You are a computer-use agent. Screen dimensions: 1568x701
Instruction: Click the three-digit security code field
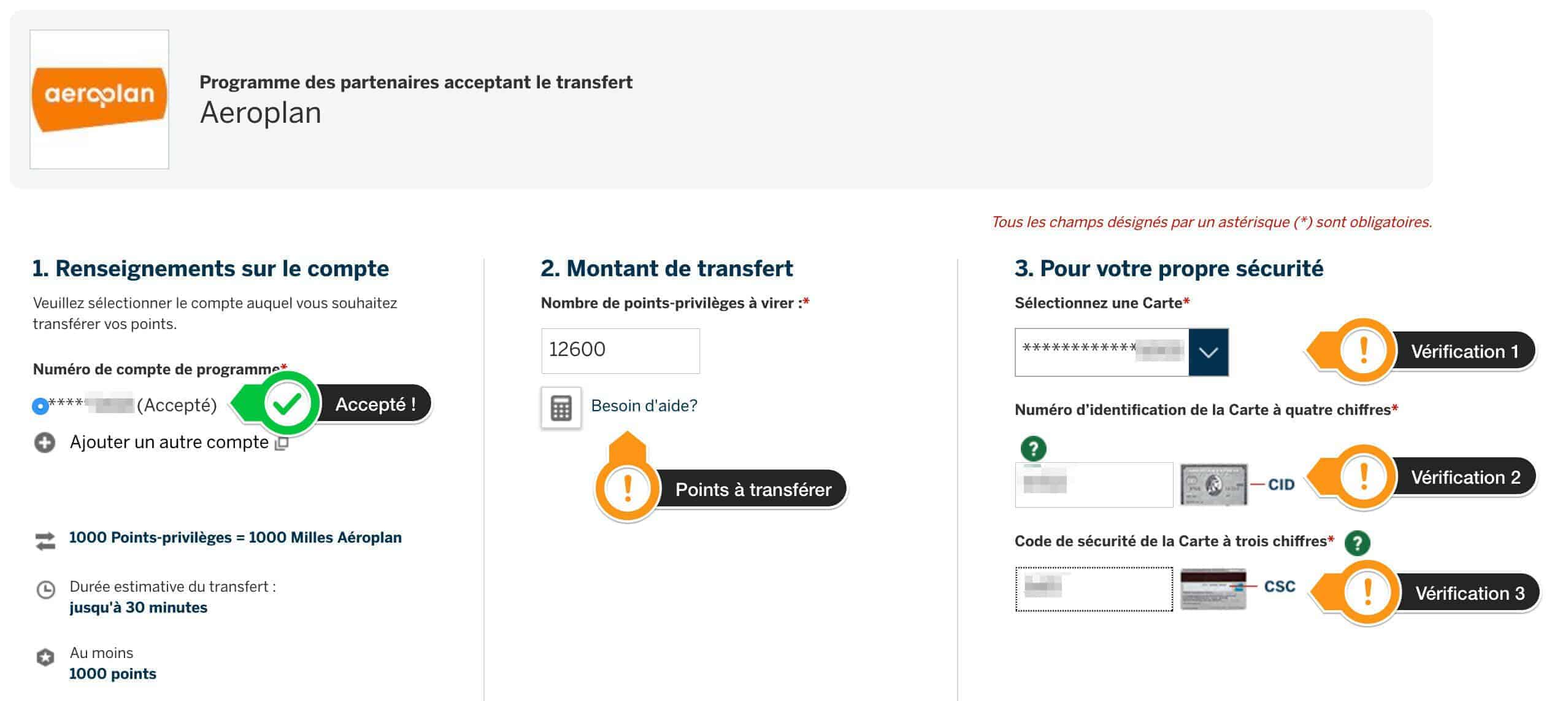coord(1093,589)
